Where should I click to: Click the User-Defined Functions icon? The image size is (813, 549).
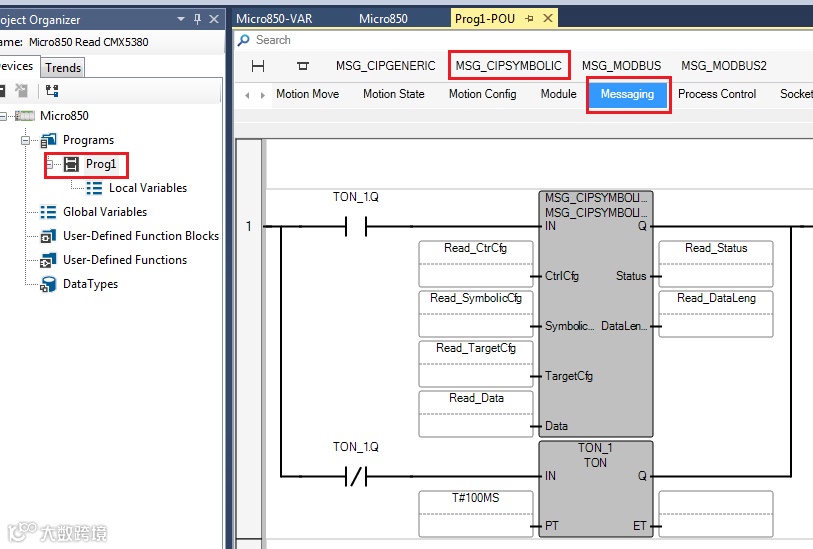point(48,260)
